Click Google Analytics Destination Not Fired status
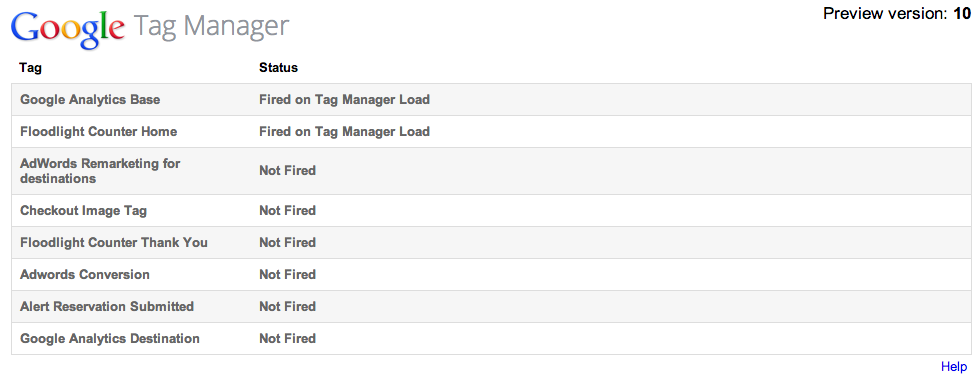This screenshot has height=381, width=980. [288, 339]
